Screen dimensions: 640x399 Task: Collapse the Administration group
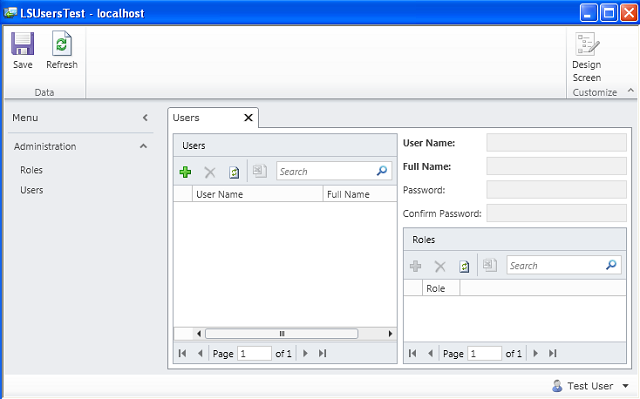[143, 146]
